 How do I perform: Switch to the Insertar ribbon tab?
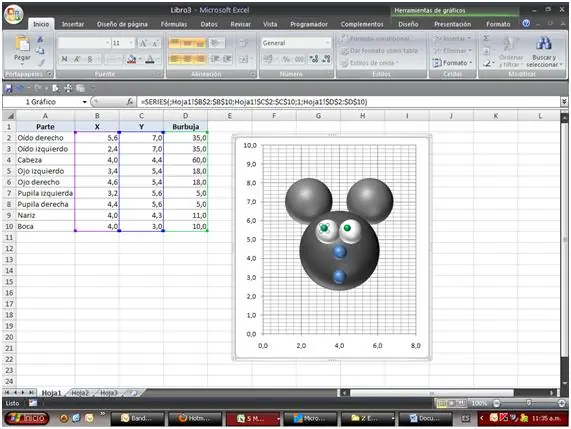click(x=73, y=24)
